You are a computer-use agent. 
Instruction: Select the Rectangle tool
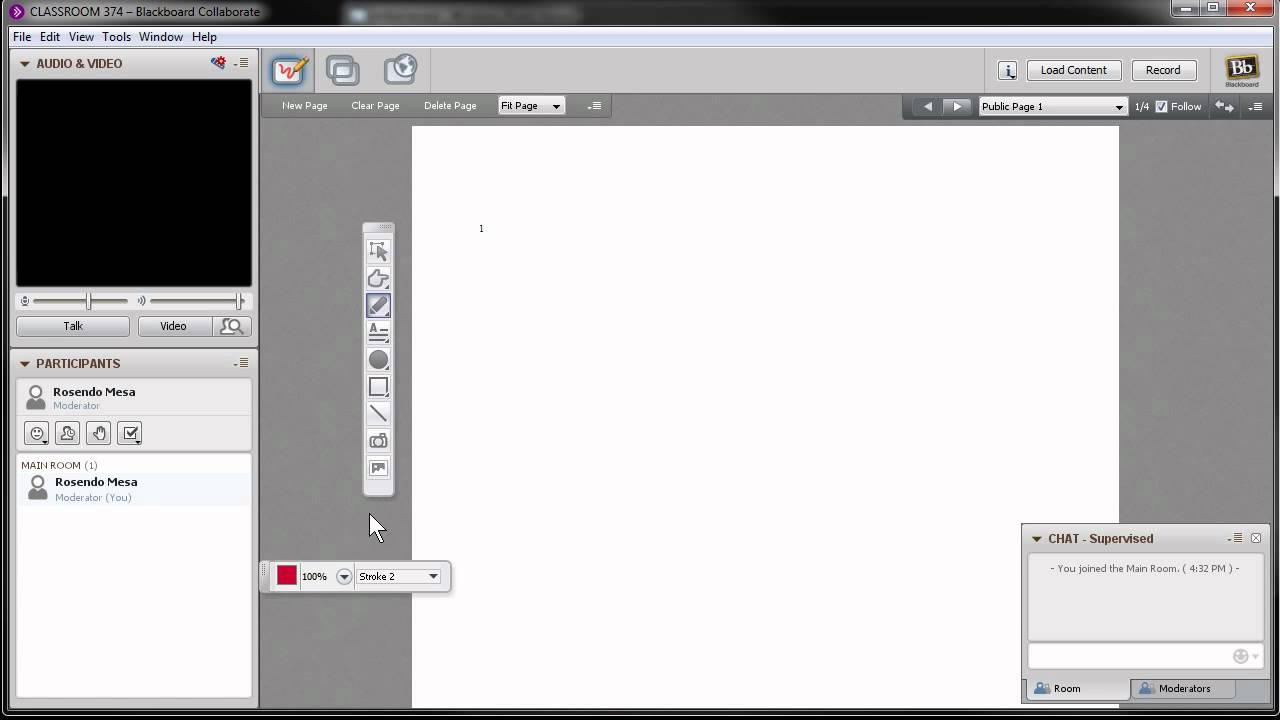pyautogui.click(x=378, y=386)
